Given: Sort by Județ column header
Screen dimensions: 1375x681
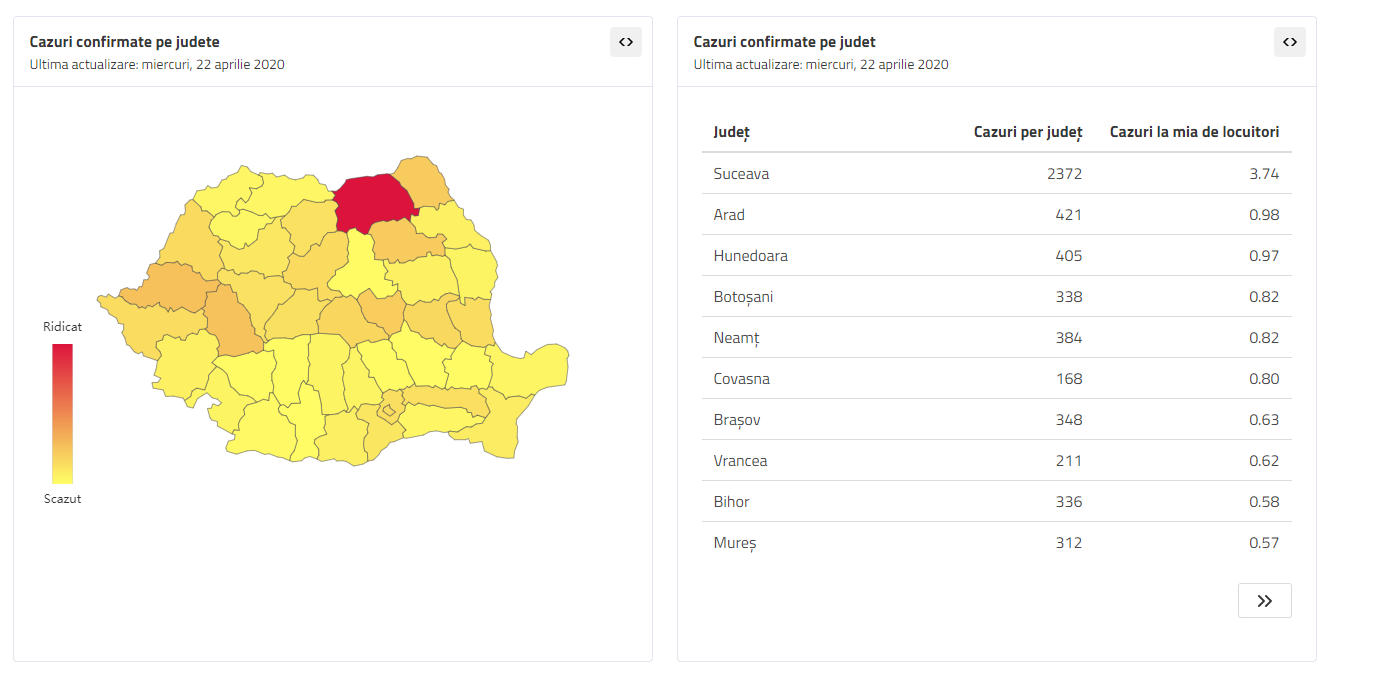Looking at the screenshot, I should point(732,132).
